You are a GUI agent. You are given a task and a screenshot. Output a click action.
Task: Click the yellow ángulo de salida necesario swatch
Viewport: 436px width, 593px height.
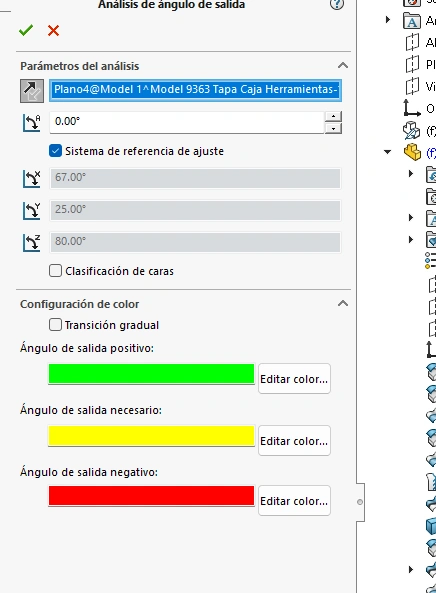[x=151, y=436]
